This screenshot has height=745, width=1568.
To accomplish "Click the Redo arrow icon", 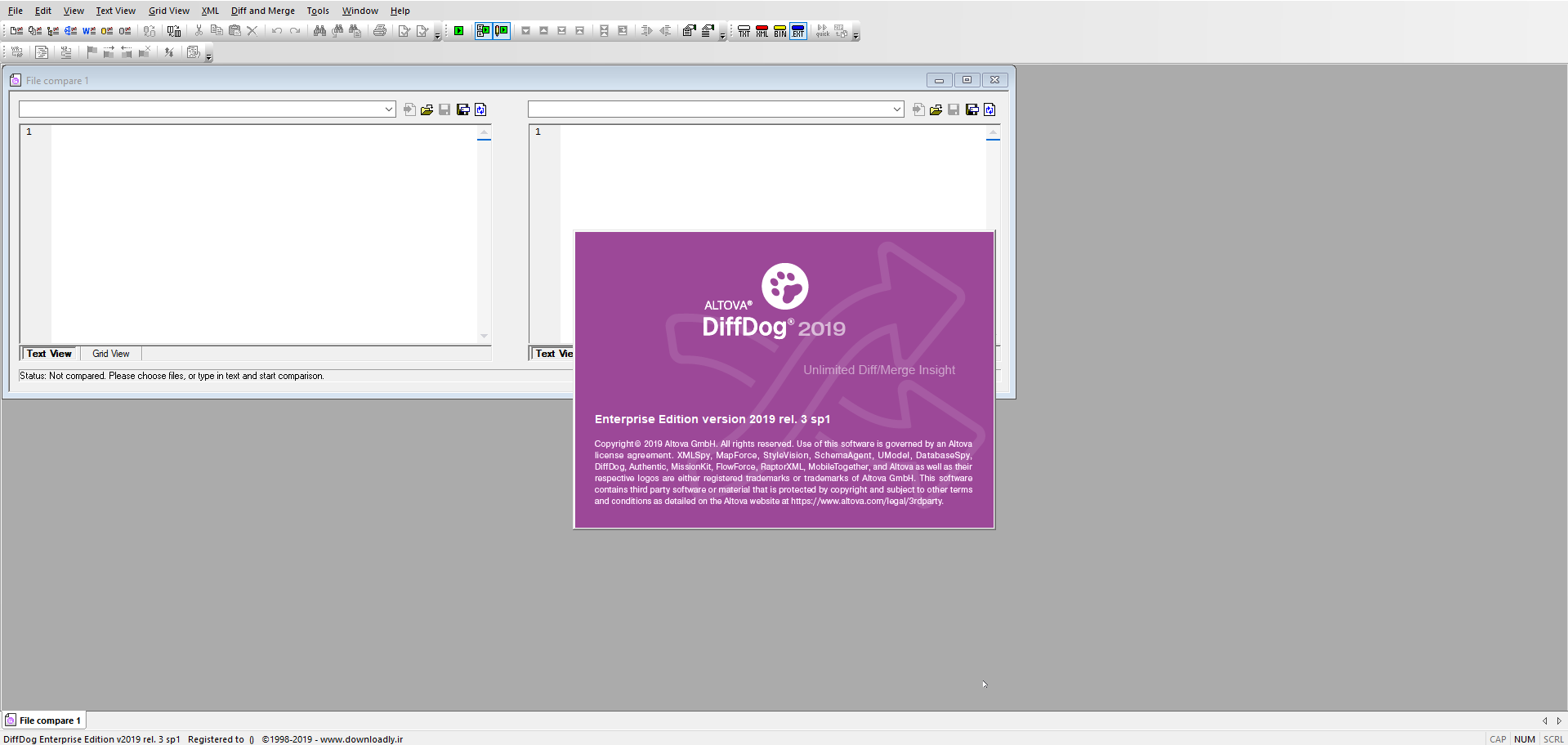I will click(295, 31).
